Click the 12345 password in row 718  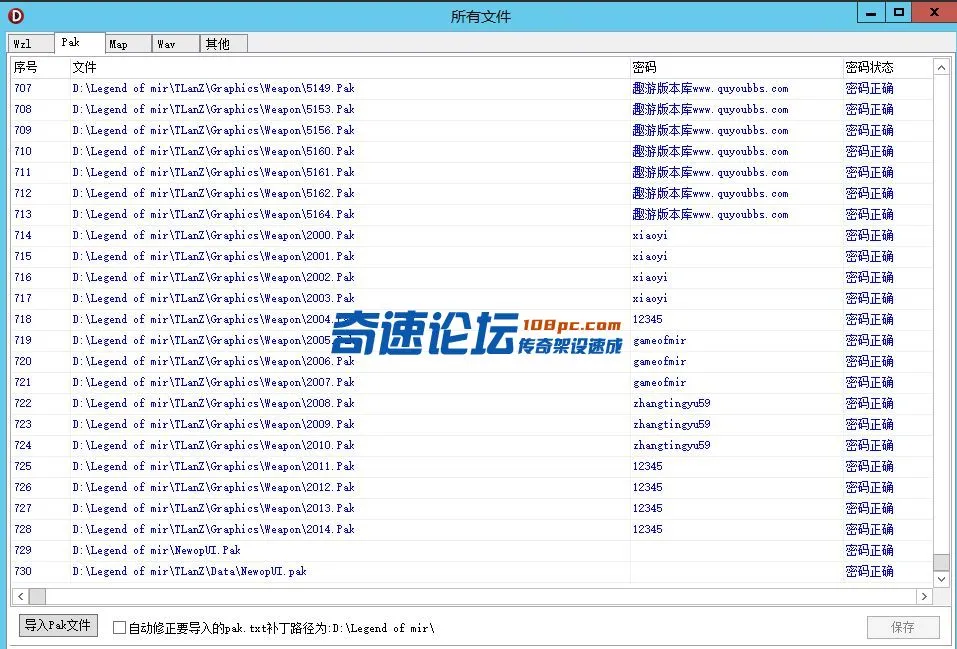(x=648, y=319)
